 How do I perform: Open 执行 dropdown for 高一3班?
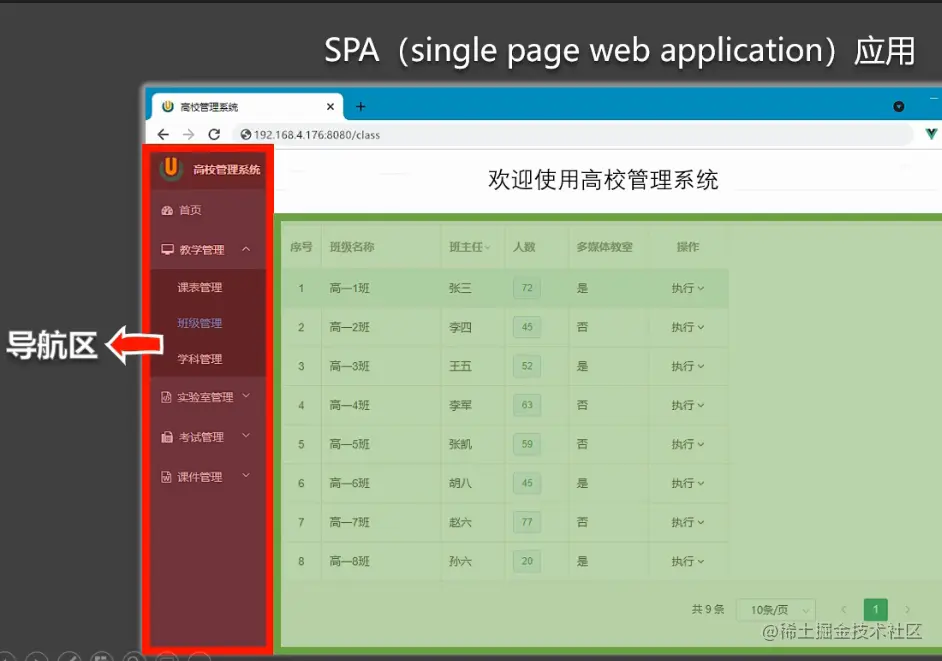tap(687, 366)
